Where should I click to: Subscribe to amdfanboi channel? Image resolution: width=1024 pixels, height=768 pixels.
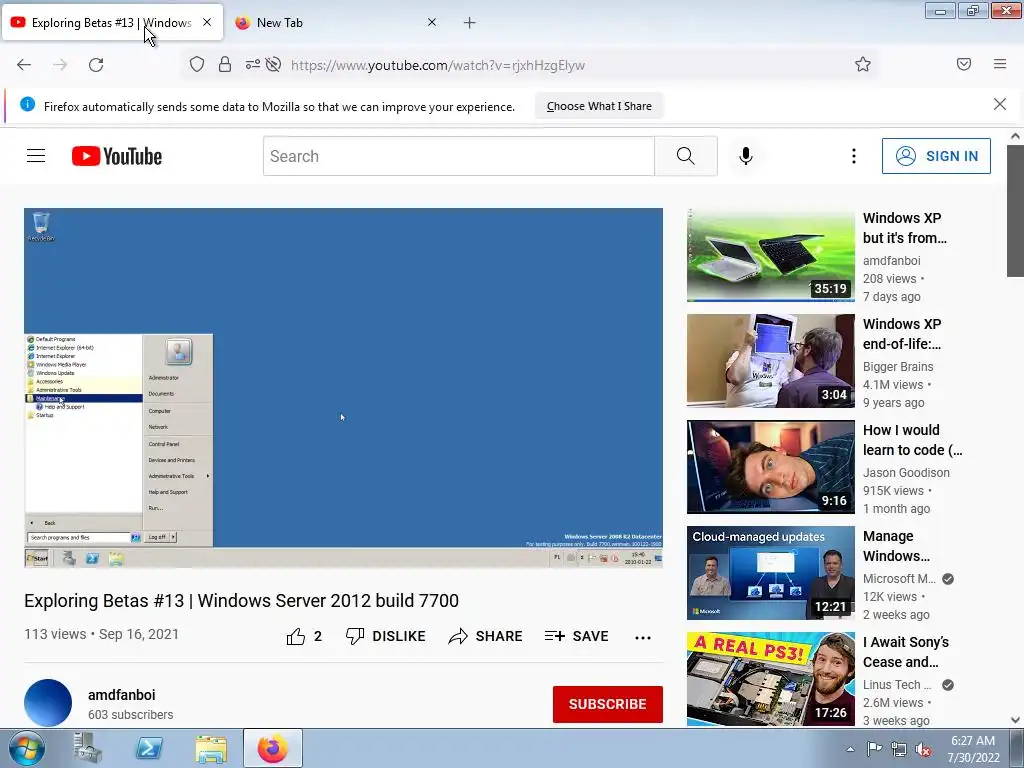tap(607, 704)
